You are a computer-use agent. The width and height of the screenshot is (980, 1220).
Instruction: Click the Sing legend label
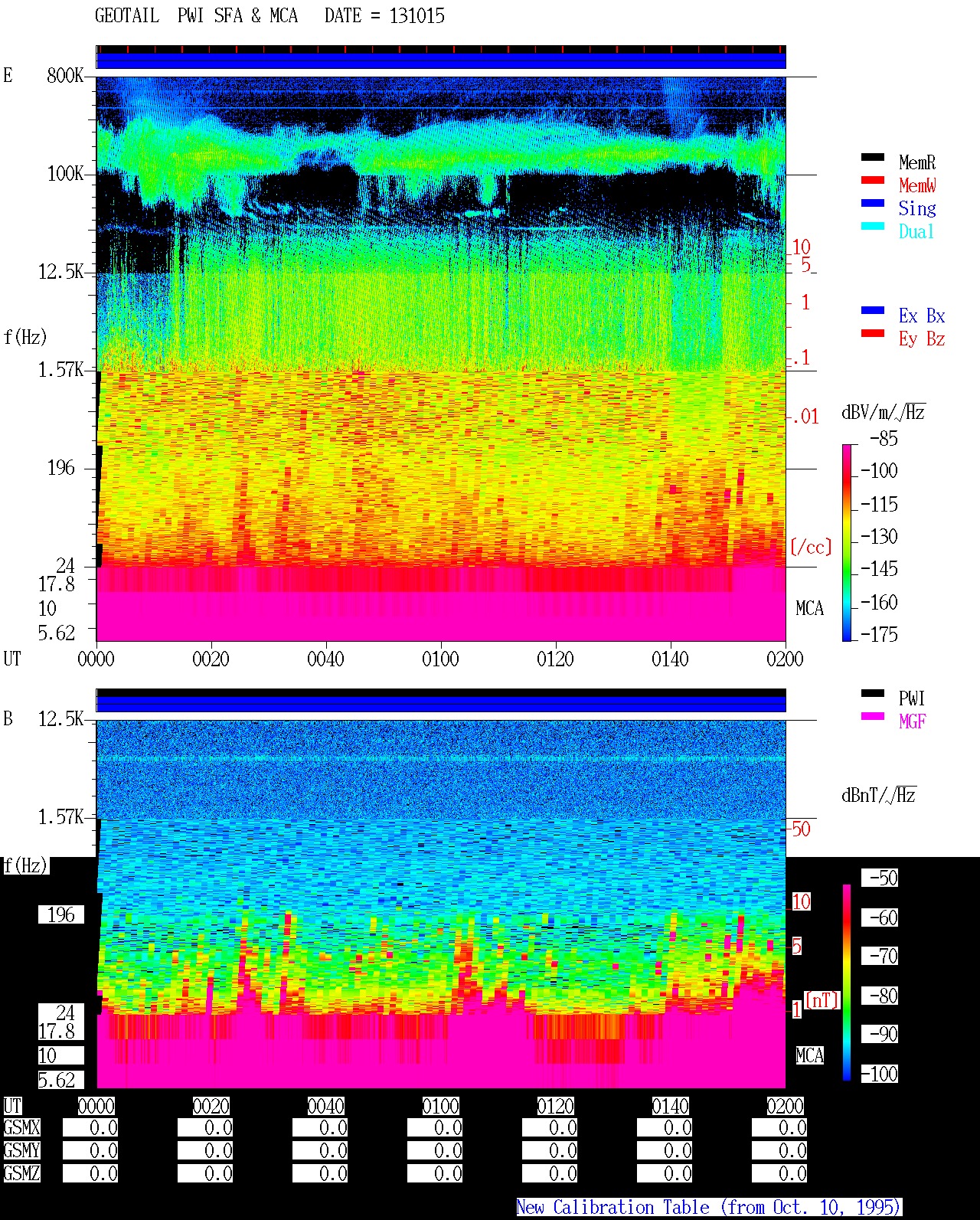tap(917, 208)
